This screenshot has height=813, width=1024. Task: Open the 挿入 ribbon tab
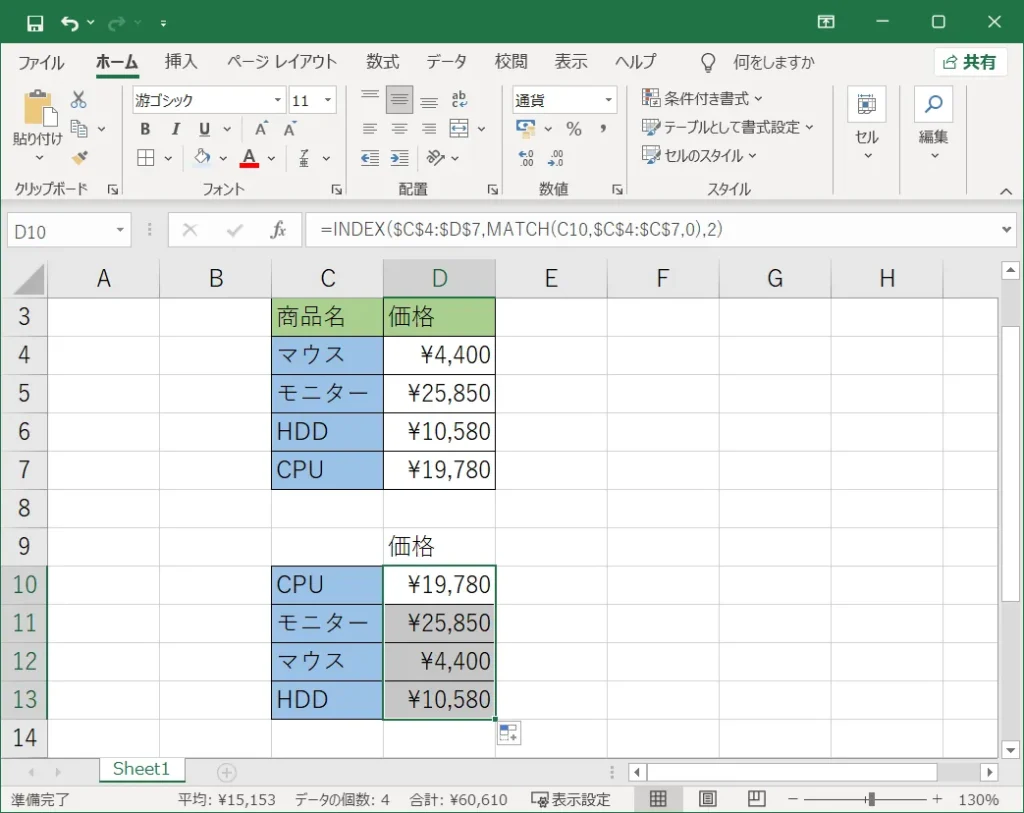pyautogui.click(x=181, y=62)
